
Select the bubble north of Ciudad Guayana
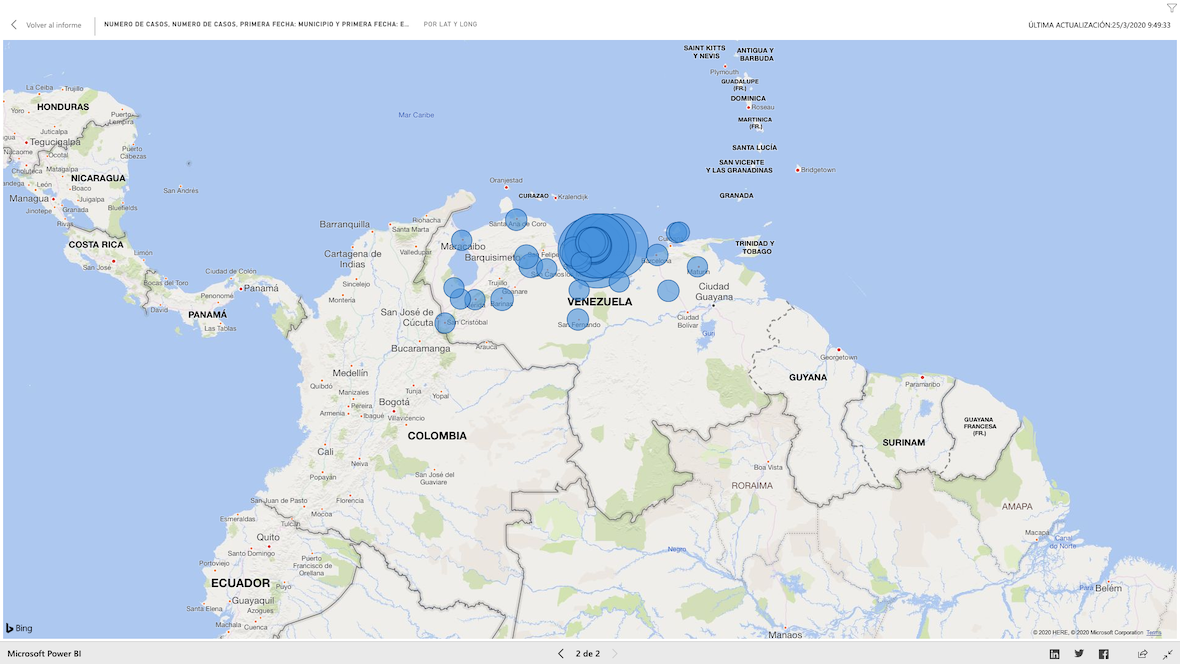point(697,267)
